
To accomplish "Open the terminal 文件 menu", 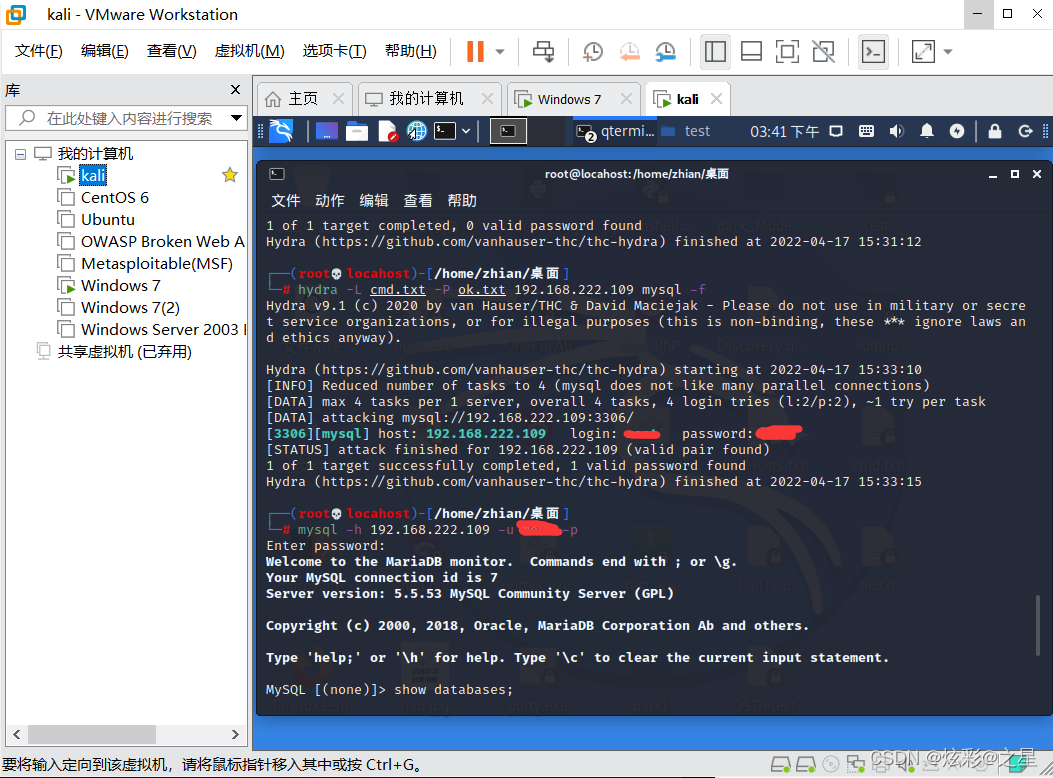I will point(285,201).
